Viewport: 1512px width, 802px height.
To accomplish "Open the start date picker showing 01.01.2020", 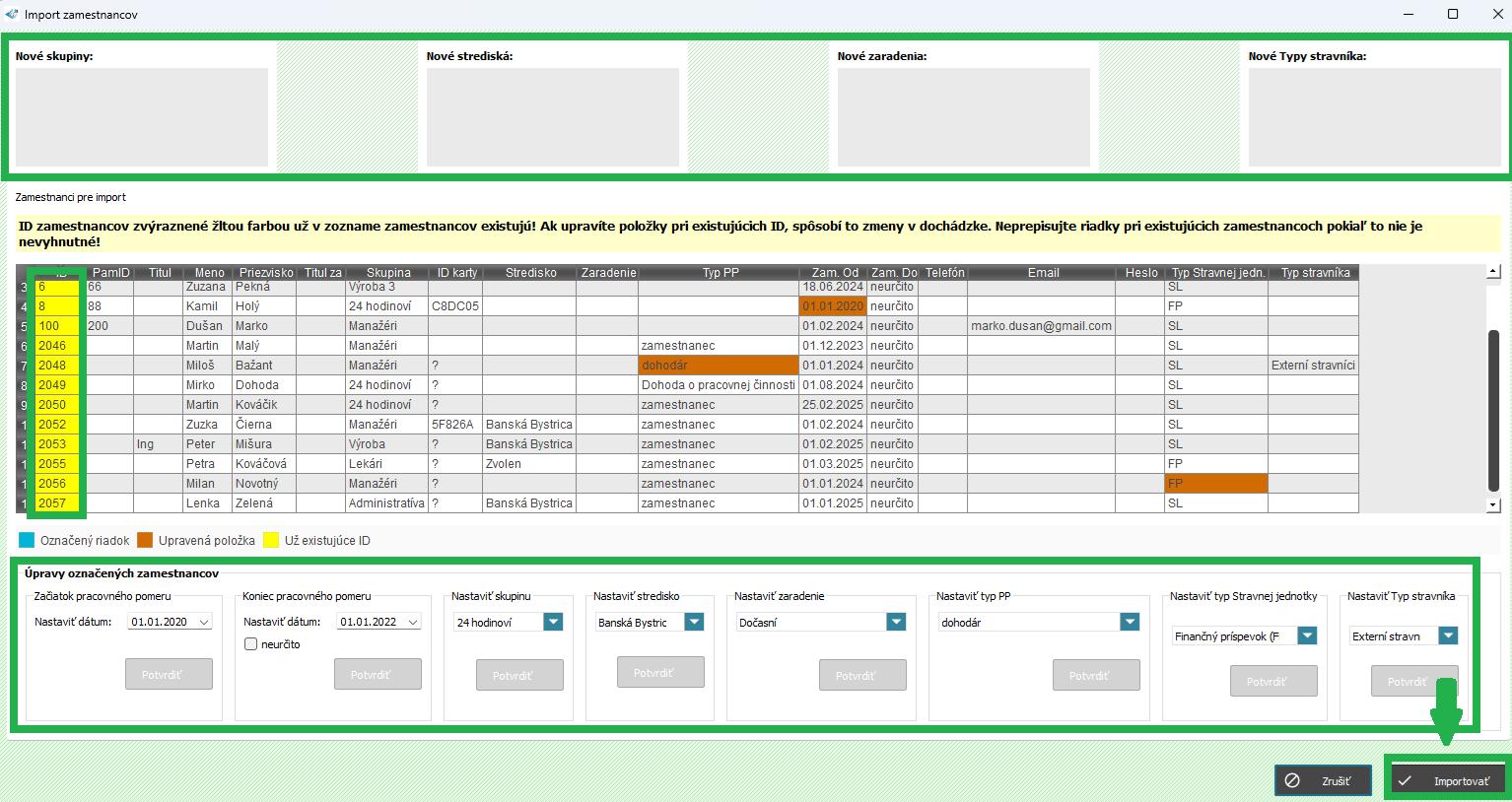I will click(201, 622).
